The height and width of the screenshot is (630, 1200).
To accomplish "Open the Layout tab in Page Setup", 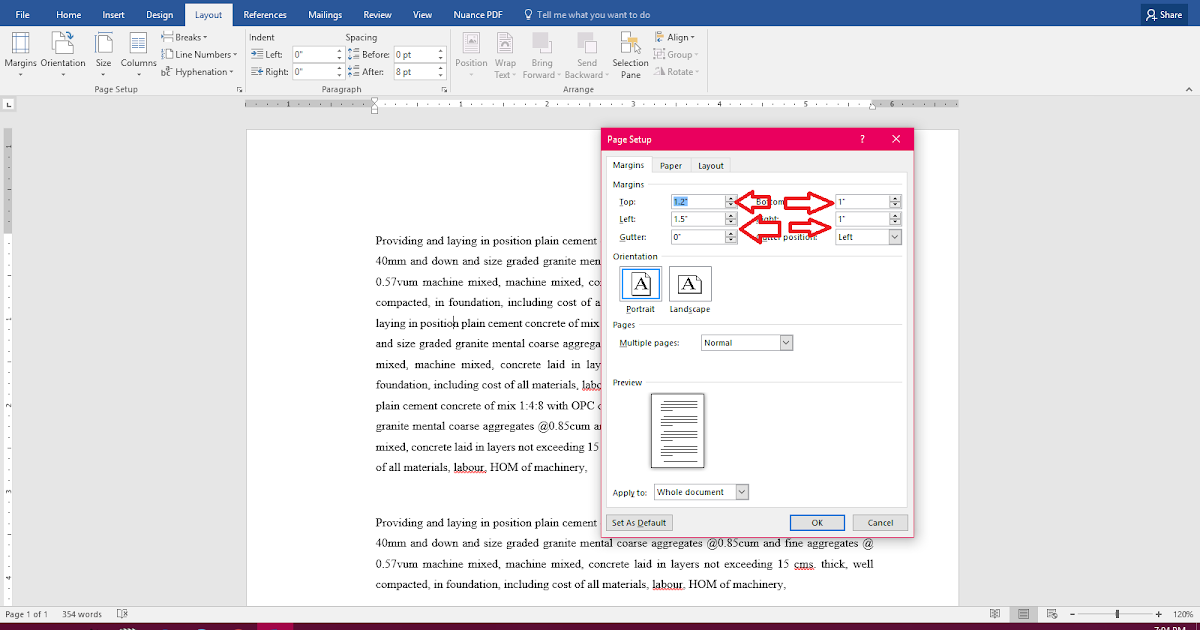I will coord(711,166).
